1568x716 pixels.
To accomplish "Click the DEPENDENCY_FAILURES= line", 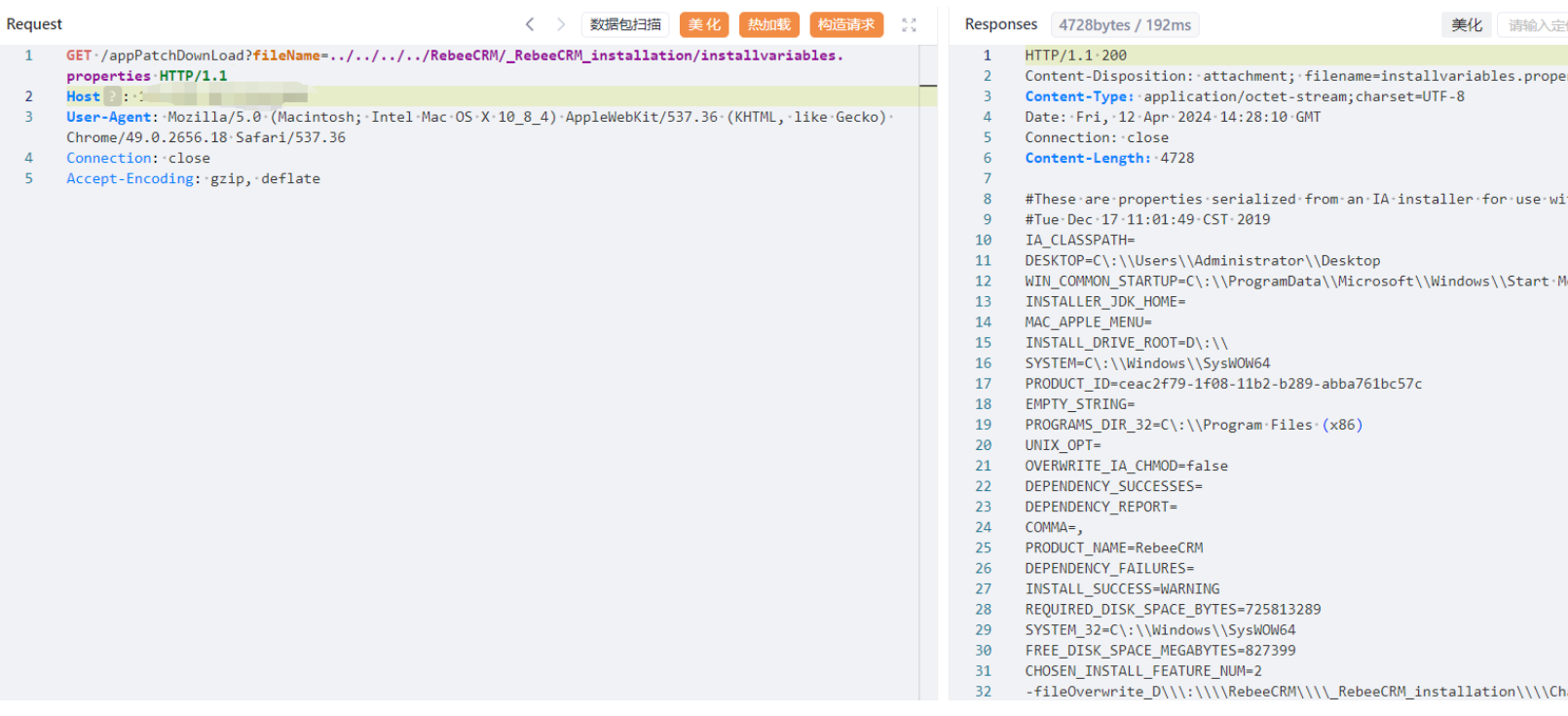I will click(1109, 567).
